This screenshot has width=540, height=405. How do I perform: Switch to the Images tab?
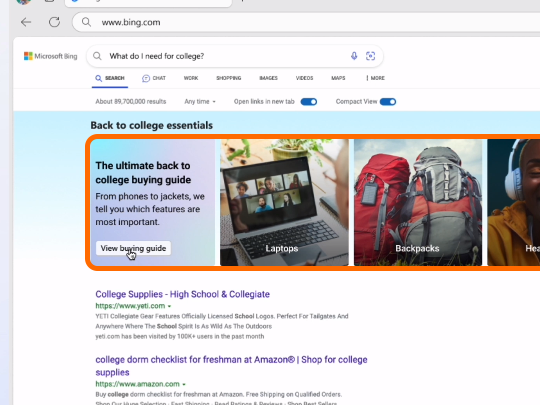point(268,78)
